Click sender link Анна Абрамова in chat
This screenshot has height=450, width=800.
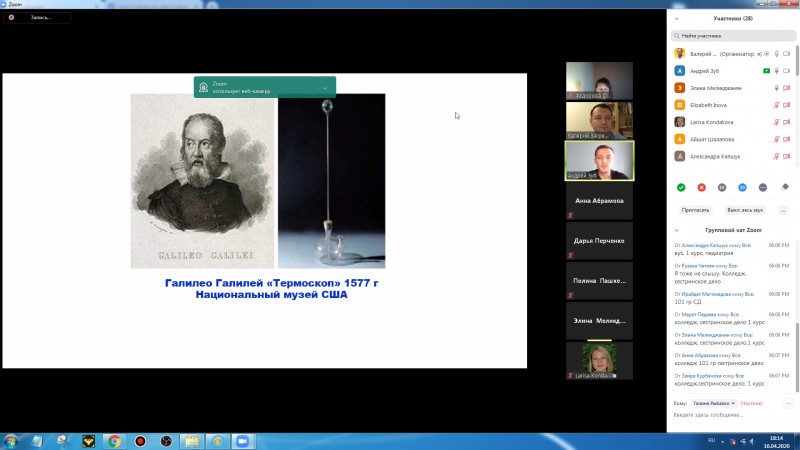point(699,355)
